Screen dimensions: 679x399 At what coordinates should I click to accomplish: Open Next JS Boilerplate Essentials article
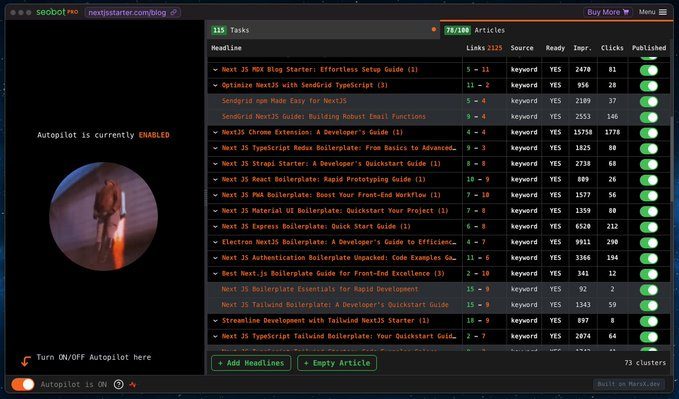320,289
